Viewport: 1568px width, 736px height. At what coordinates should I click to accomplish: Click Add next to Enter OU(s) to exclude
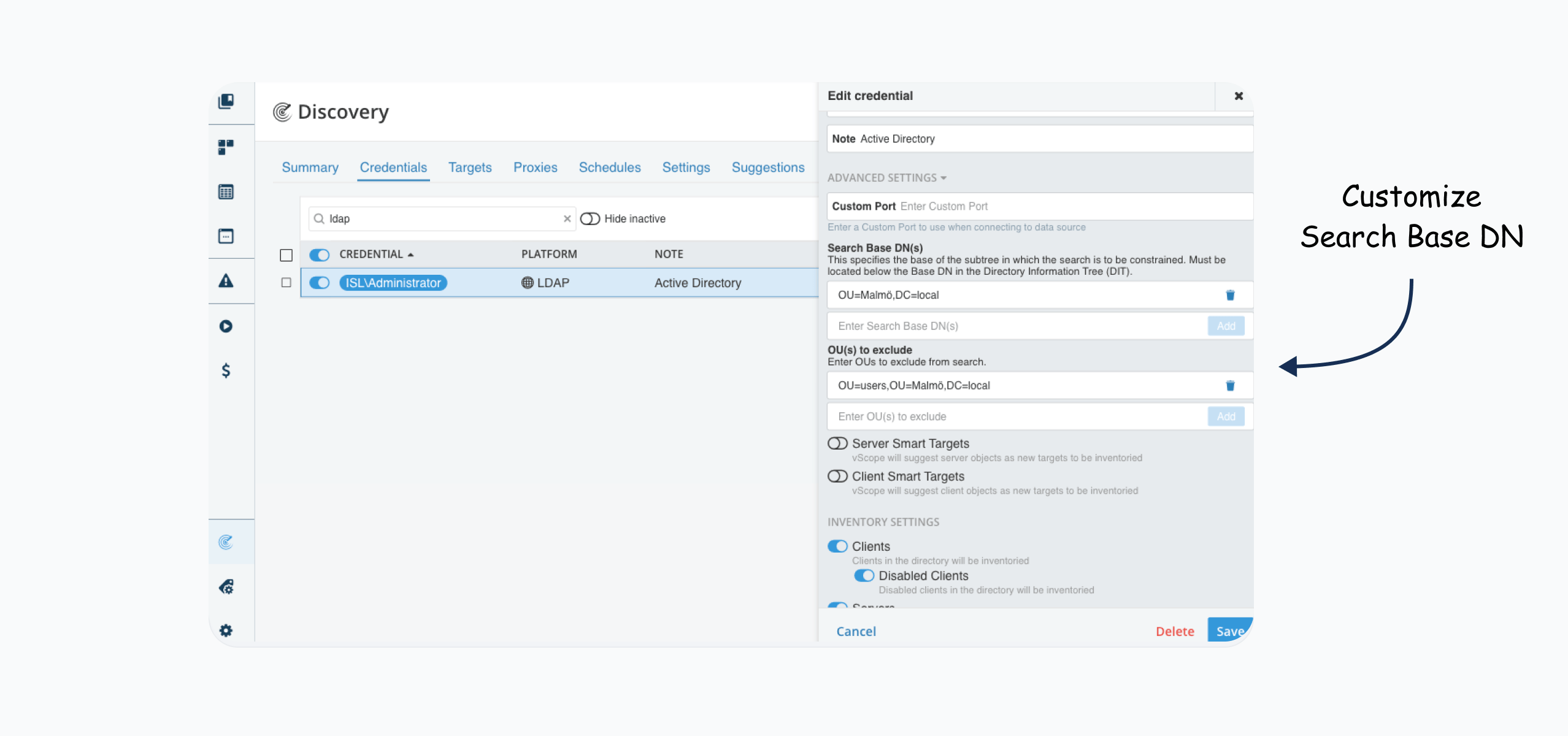[1226, 416]
